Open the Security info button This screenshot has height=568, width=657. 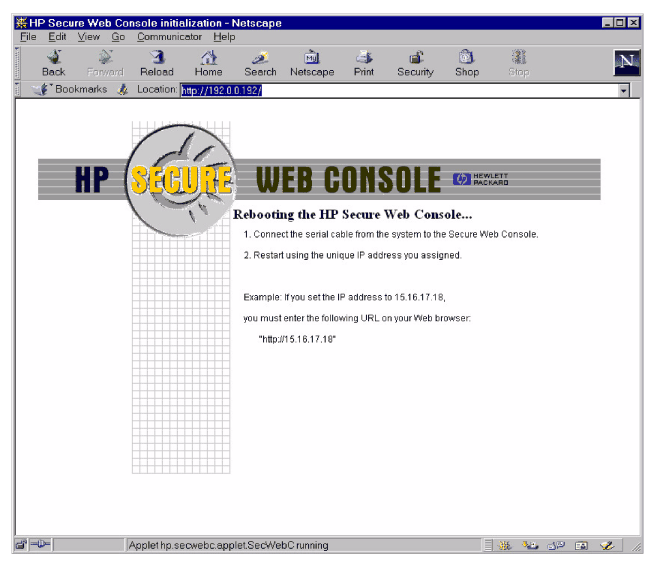(415, 63)
